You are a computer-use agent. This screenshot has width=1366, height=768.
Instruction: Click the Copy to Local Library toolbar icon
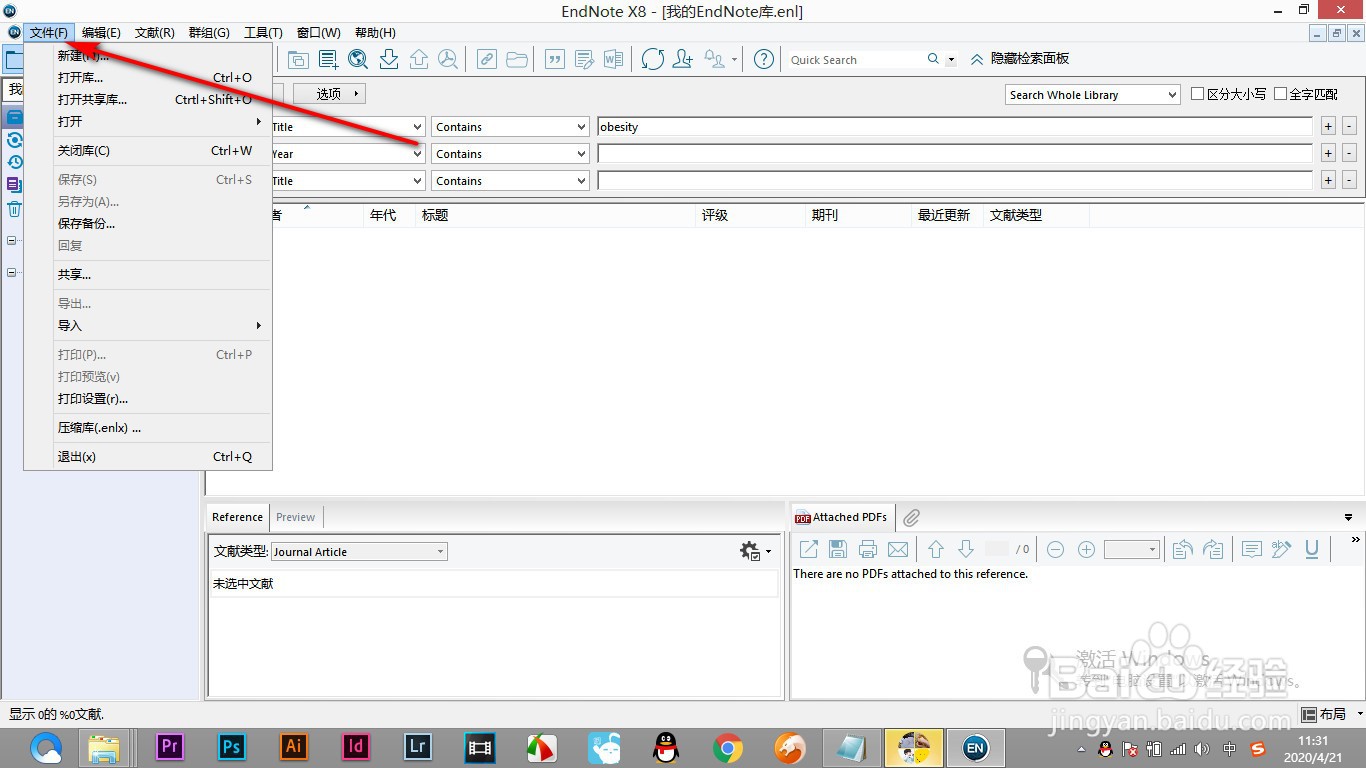(298, 59)
